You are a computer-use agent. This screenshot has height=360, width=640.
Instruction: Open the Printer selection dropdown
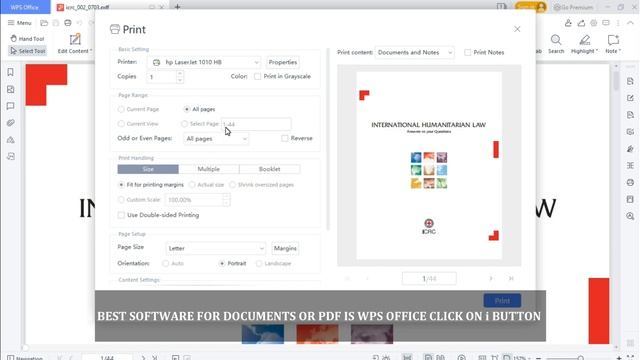pyautogui.click(x=204, y=62)
